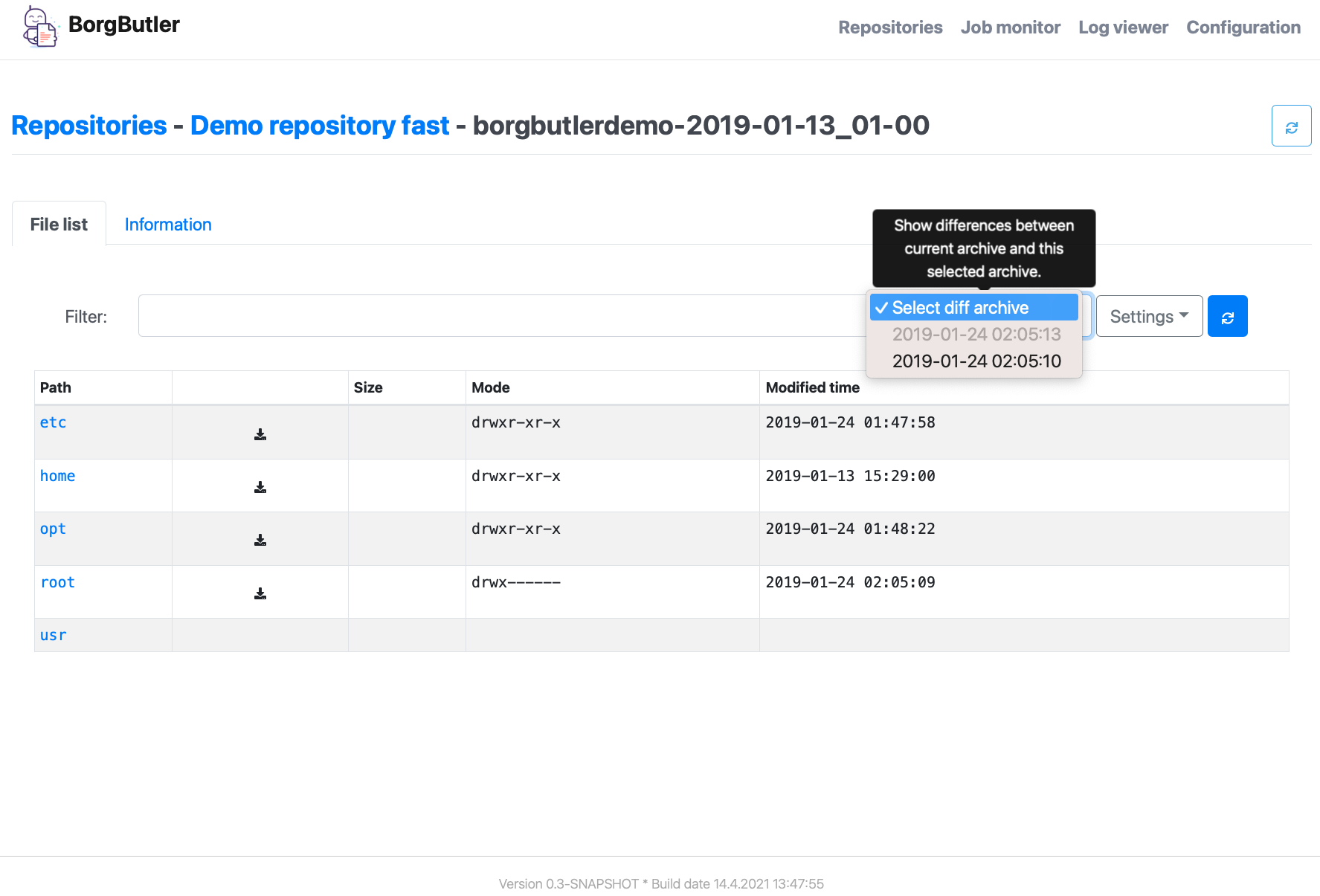This screenshot has width=1320, height=896.
Task: Switch to the Information tab
Action: coord(168,224)
